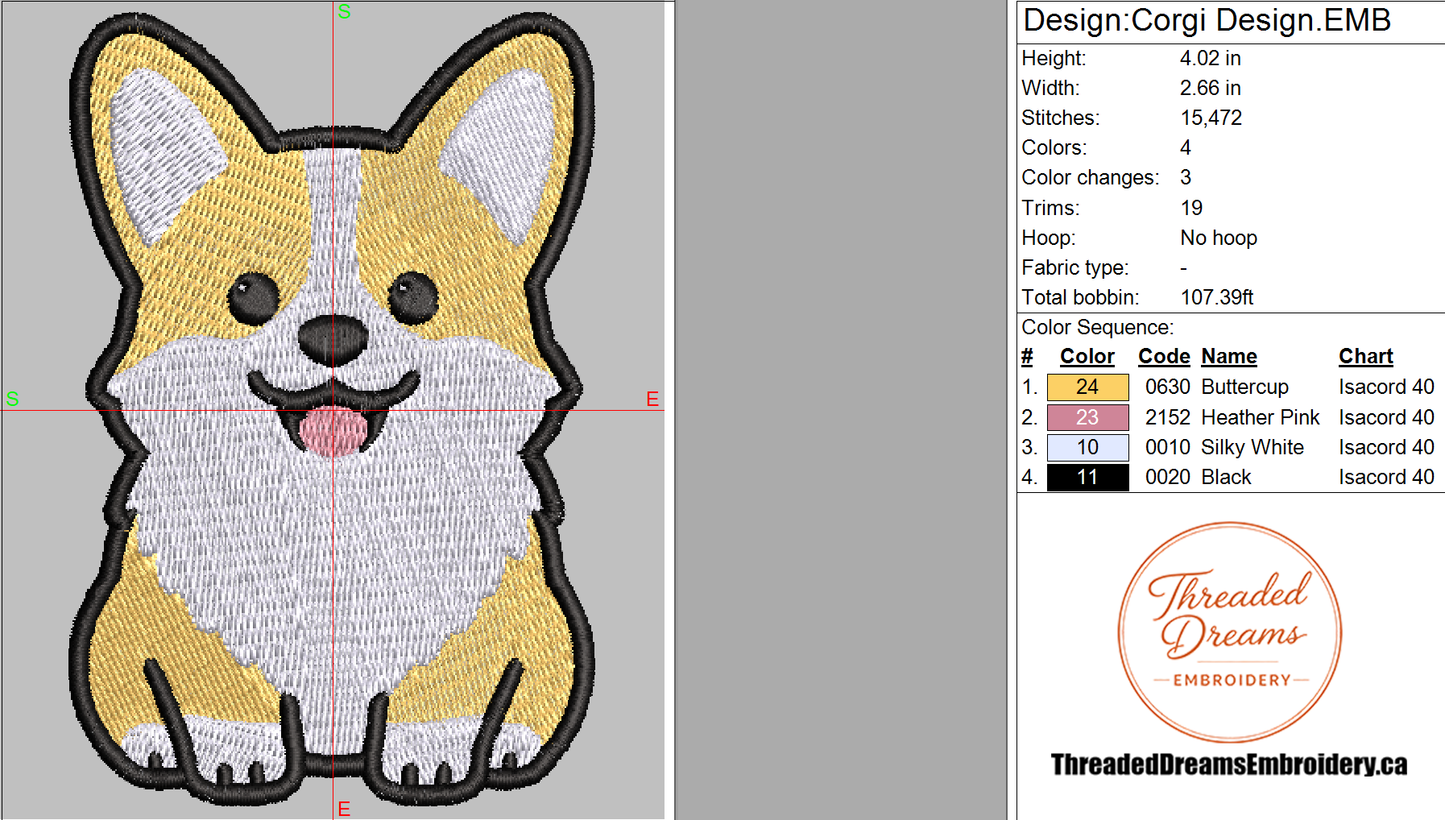Click thread code 0010
The height and width of the screenshot is (820, 1445).
(x=1168, y=447)
